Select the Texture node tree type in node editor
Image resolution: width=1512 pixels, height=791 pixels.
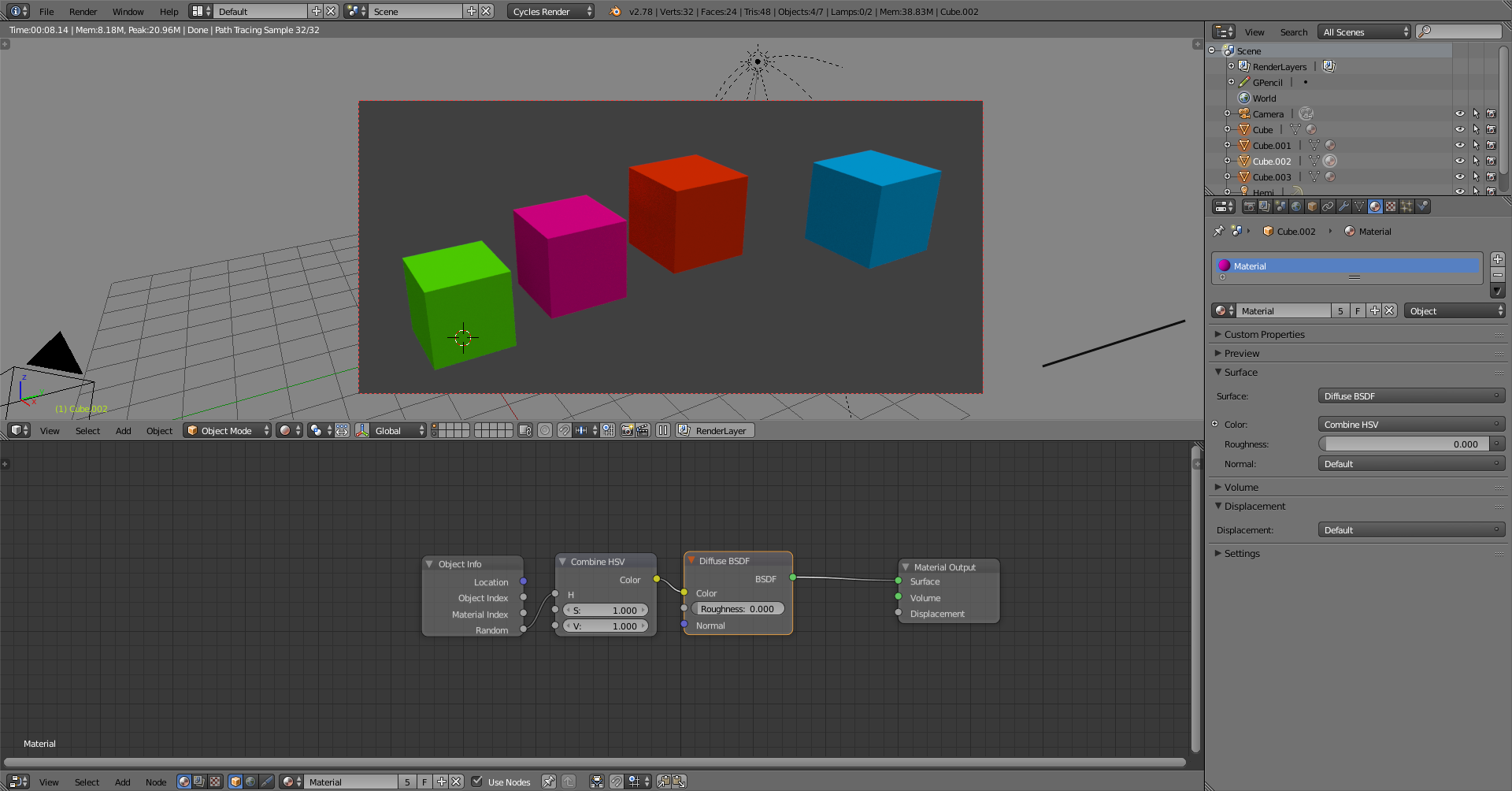(215, 782)
